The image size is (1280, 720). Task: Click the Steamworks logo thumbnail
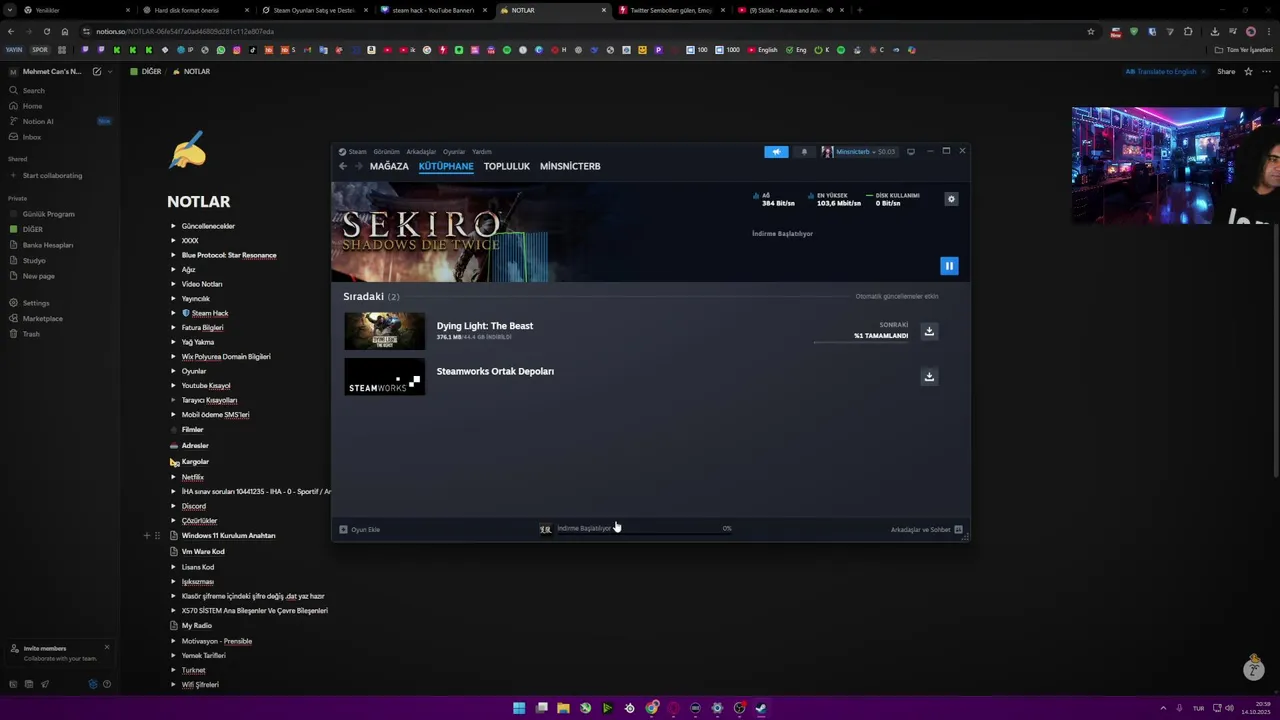tap(385, 377)
